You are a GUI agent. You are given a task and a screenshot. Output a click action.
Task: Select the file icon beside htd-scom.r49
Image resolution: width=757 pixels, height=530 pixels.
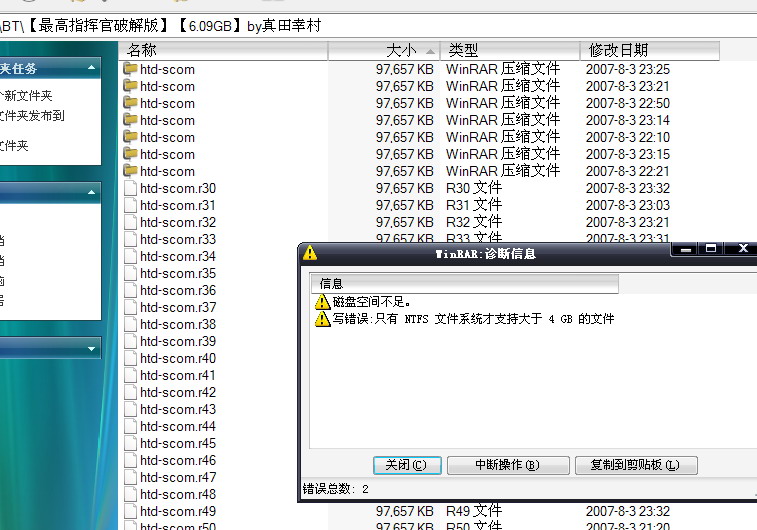click(x=130, y=511)
